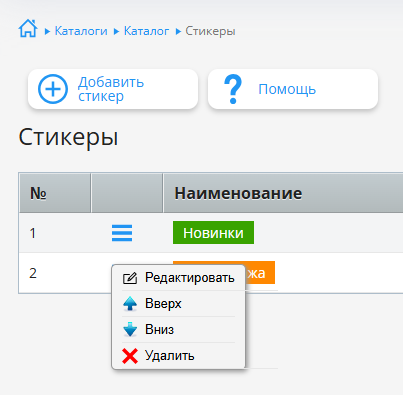This screenshot has height=395, width=403.
Task: Click the № column header
Action: (55, 193)
